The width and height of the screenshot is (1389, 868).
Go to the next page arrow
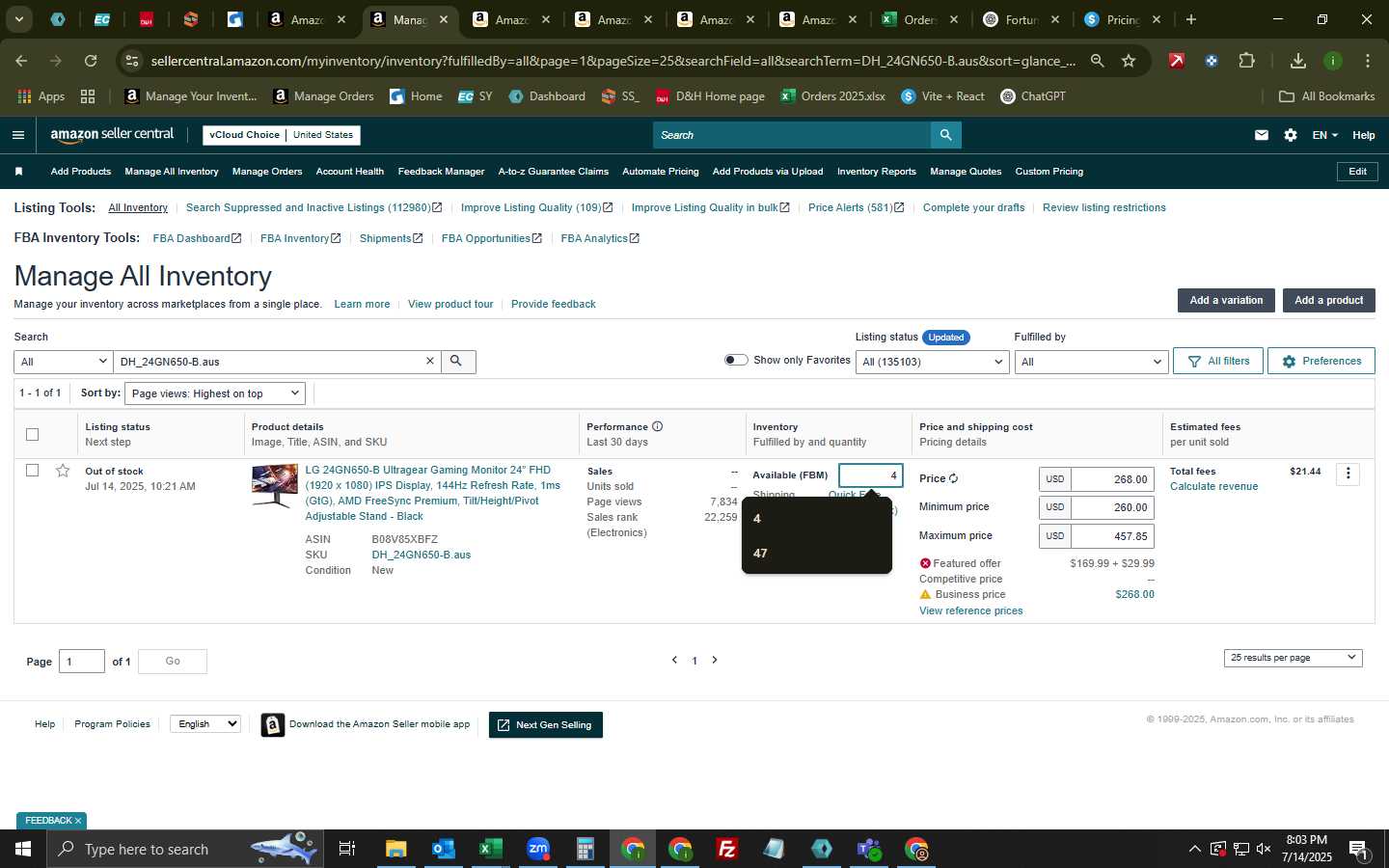tap(715, 660)
